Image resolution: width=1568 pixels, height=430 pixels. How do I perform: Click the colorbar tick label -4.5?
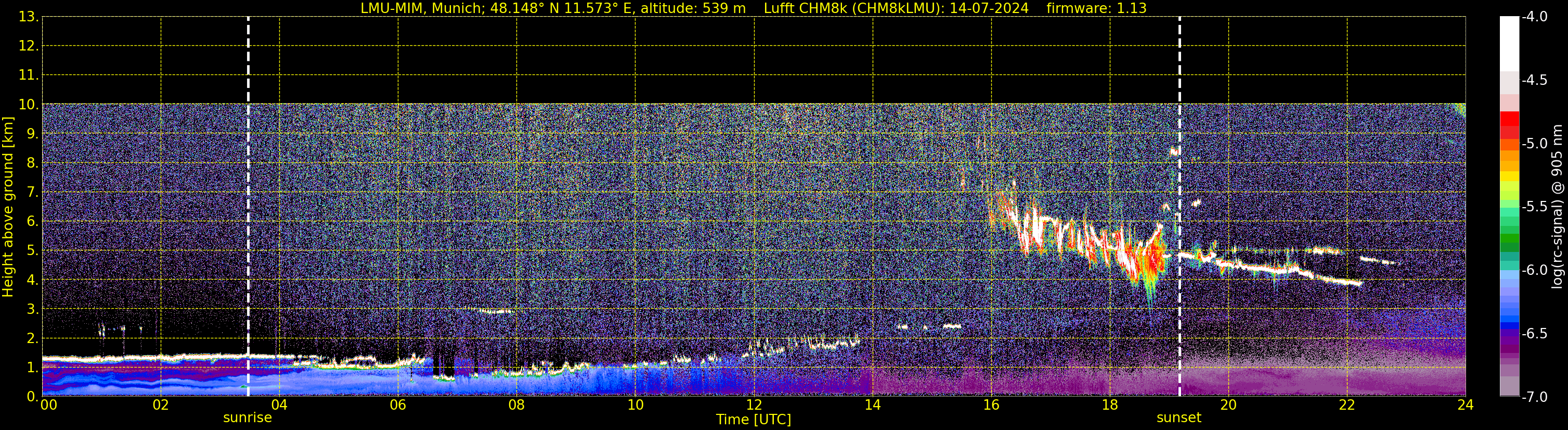tap(1535, 80)
